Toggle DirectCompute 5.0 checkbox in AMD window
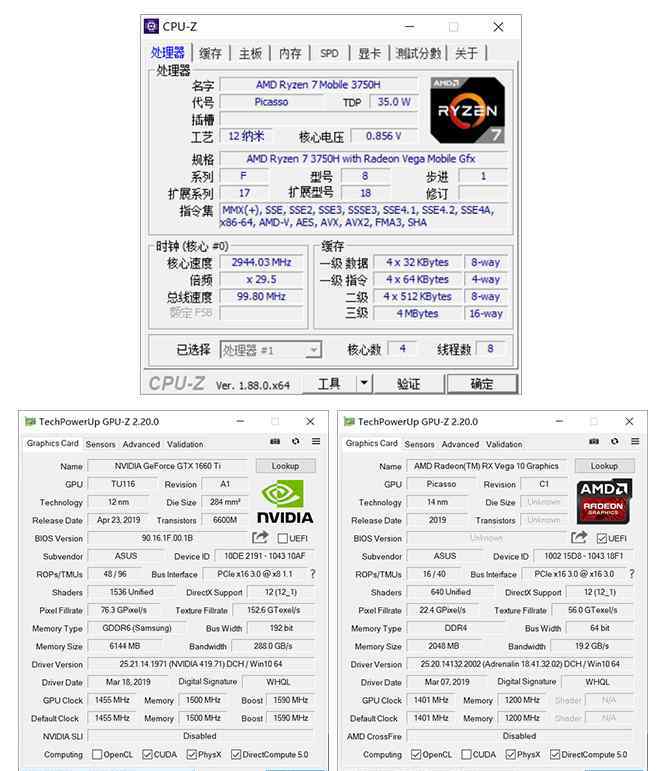This screenshot has height=771, width=668. pos(555,754)
